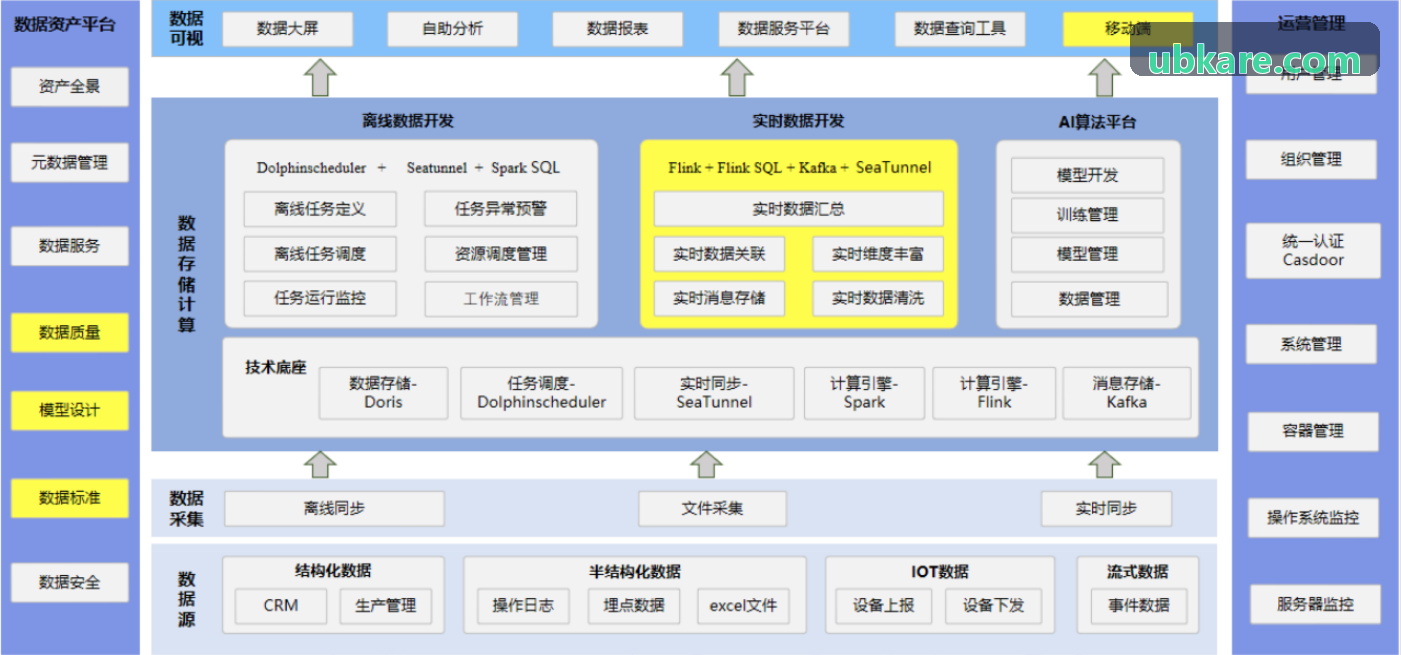Select the yellow 数据质量 box

70,332
